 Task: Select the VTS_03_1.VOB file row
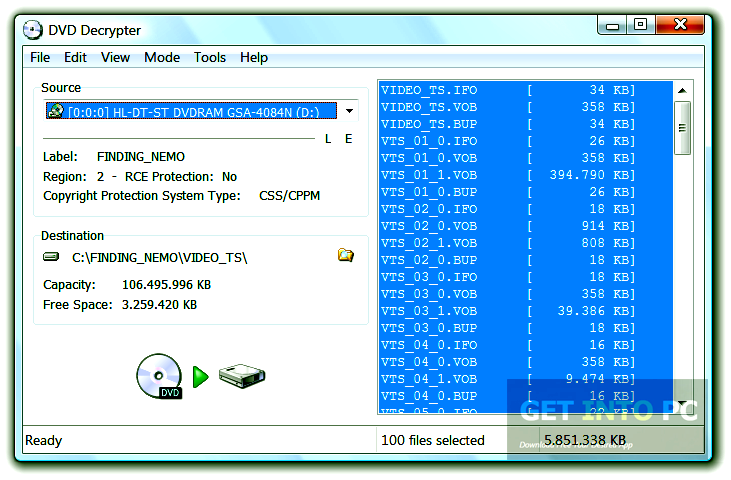pos(526,311)
